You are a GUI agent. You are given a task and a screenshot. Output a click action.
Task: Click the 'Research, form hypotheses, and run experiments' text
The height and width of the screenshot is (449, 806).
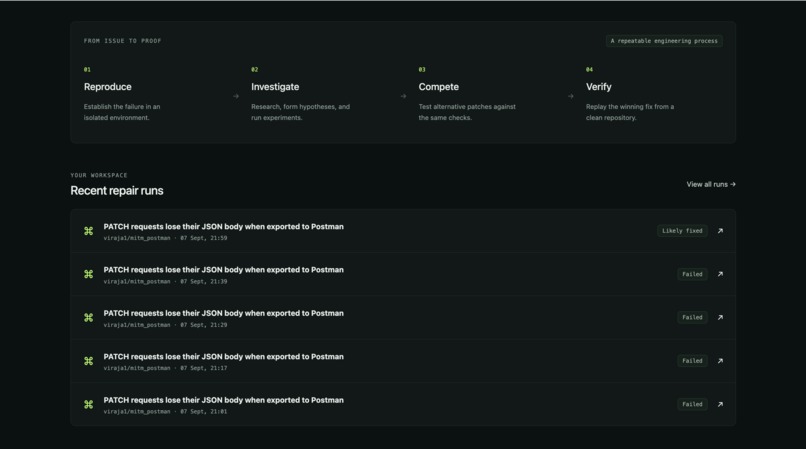[300, 112]
